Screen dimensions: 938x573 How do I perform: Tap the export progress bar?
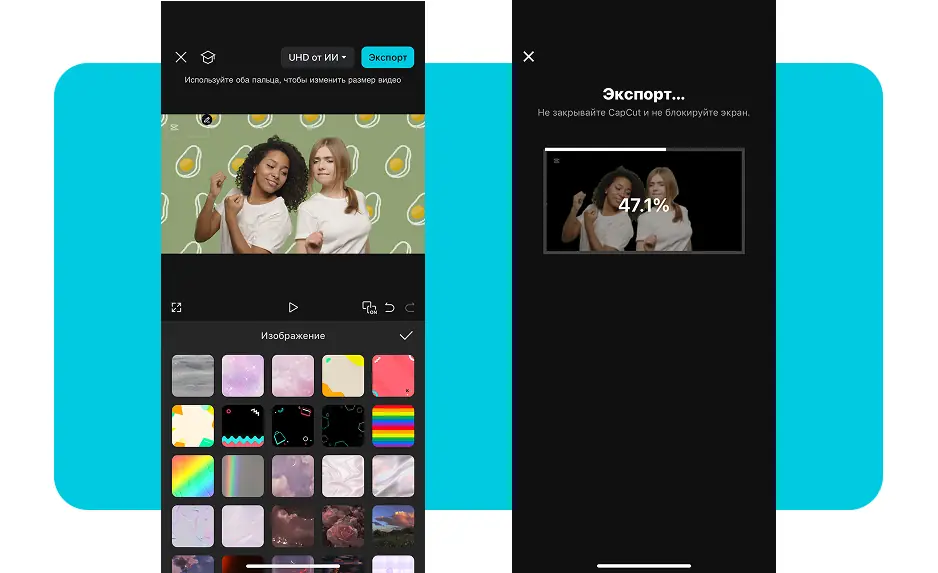click(x=644, y=150)
